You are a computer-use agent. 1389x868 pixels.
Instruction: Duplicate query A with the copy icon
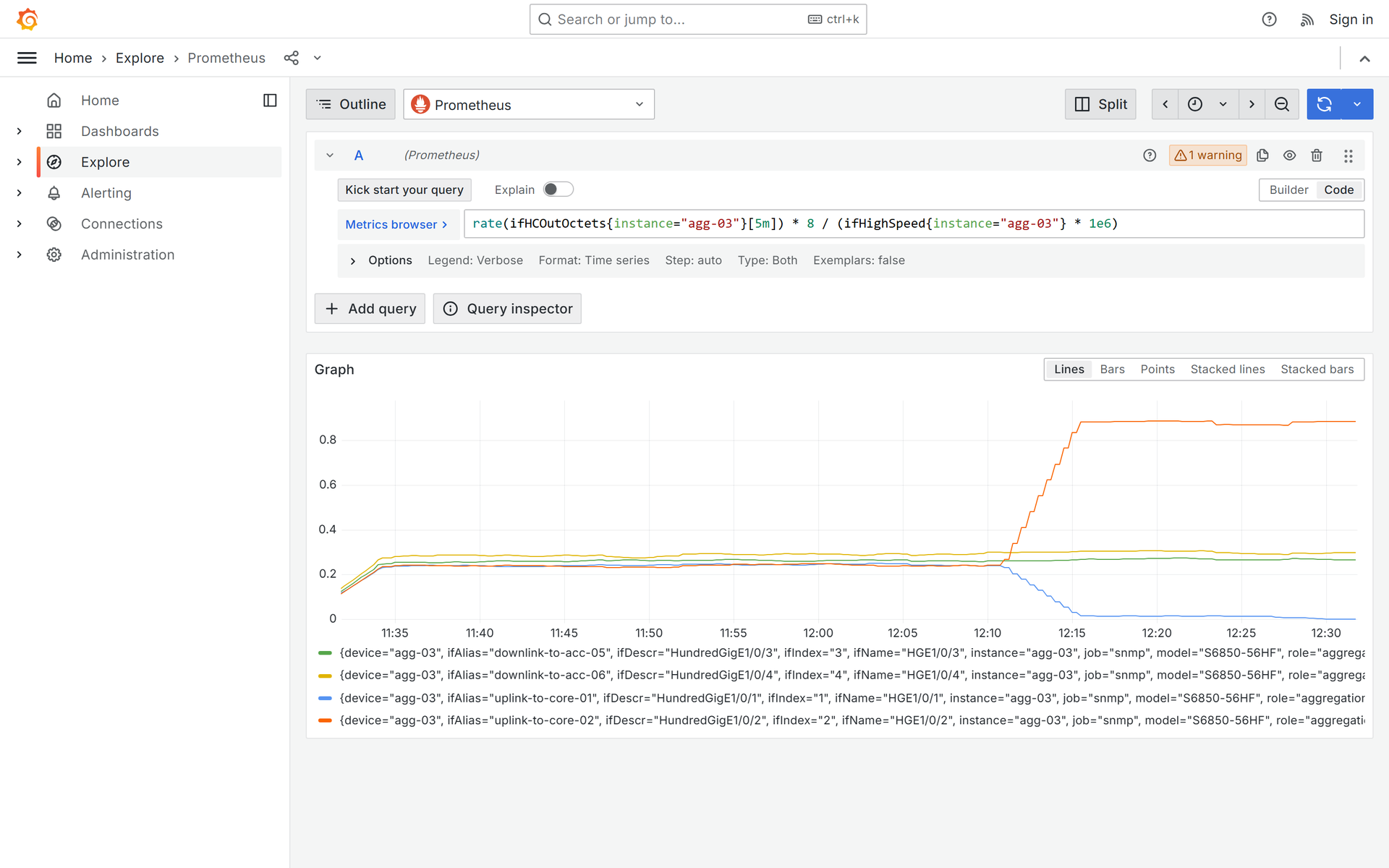1262,156
